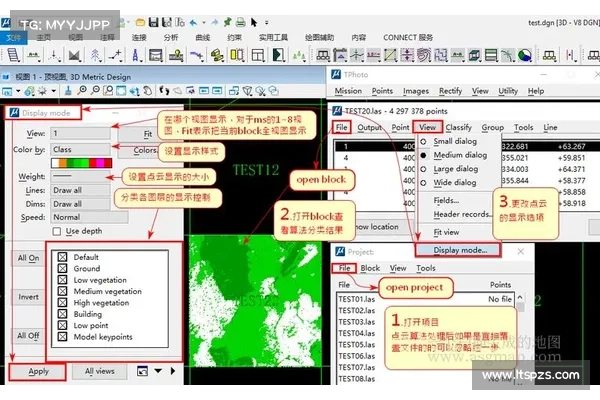Toggle the Medium vegetation checkbox
The width and height of the screenshot is (600, 400).
pos(62,291)
